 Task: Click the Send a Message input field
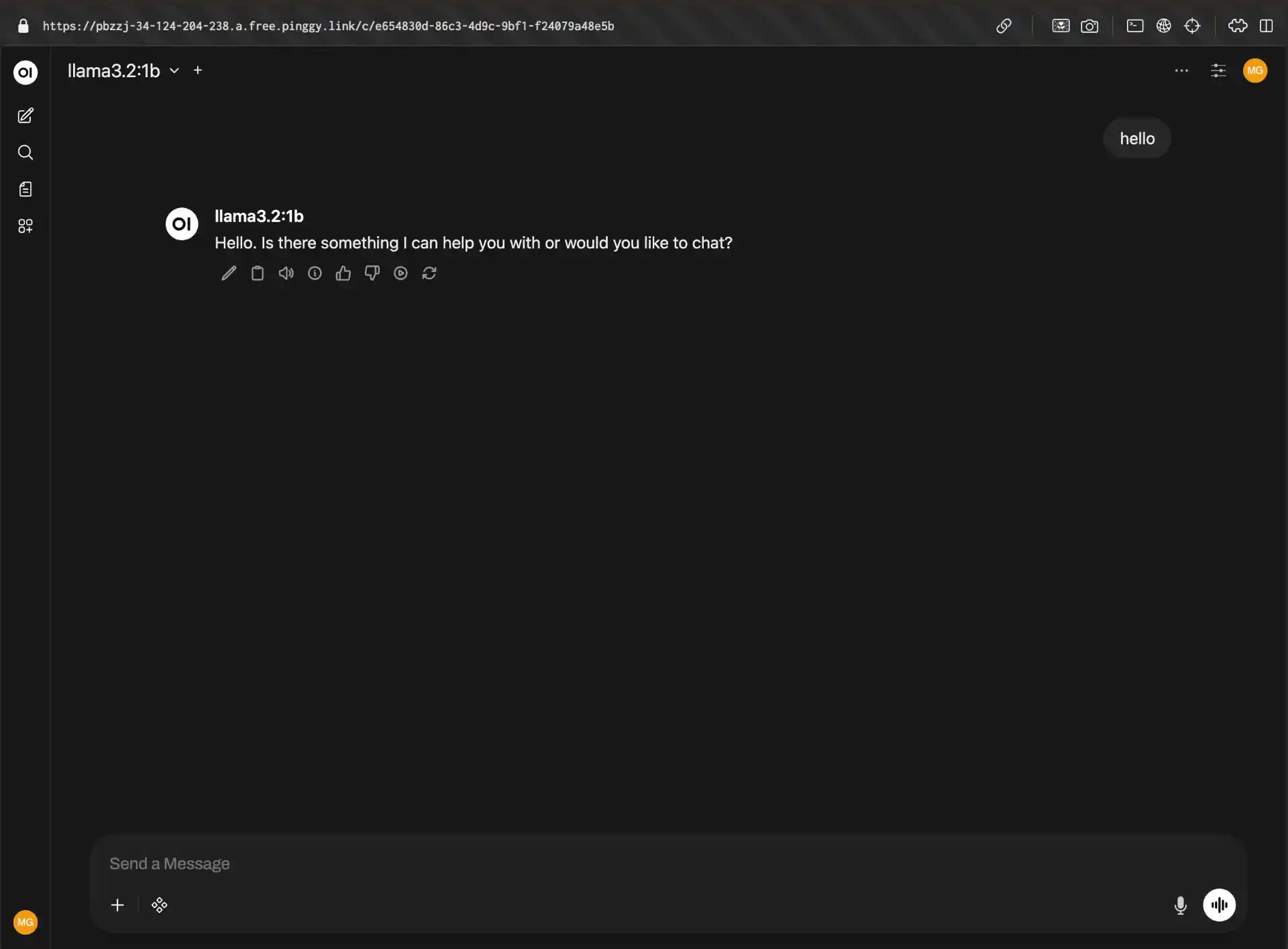(604, 864)
